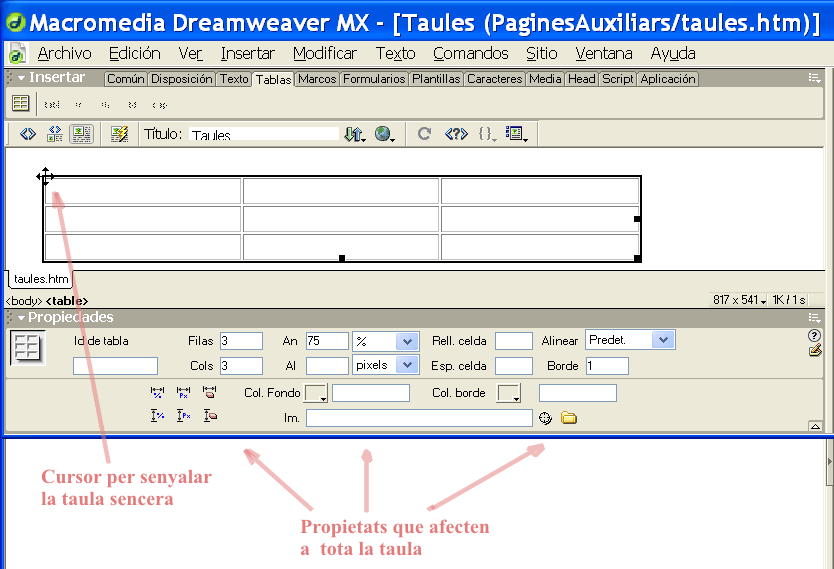
Task: Open the Ver menu
Action: coord(190,53)
